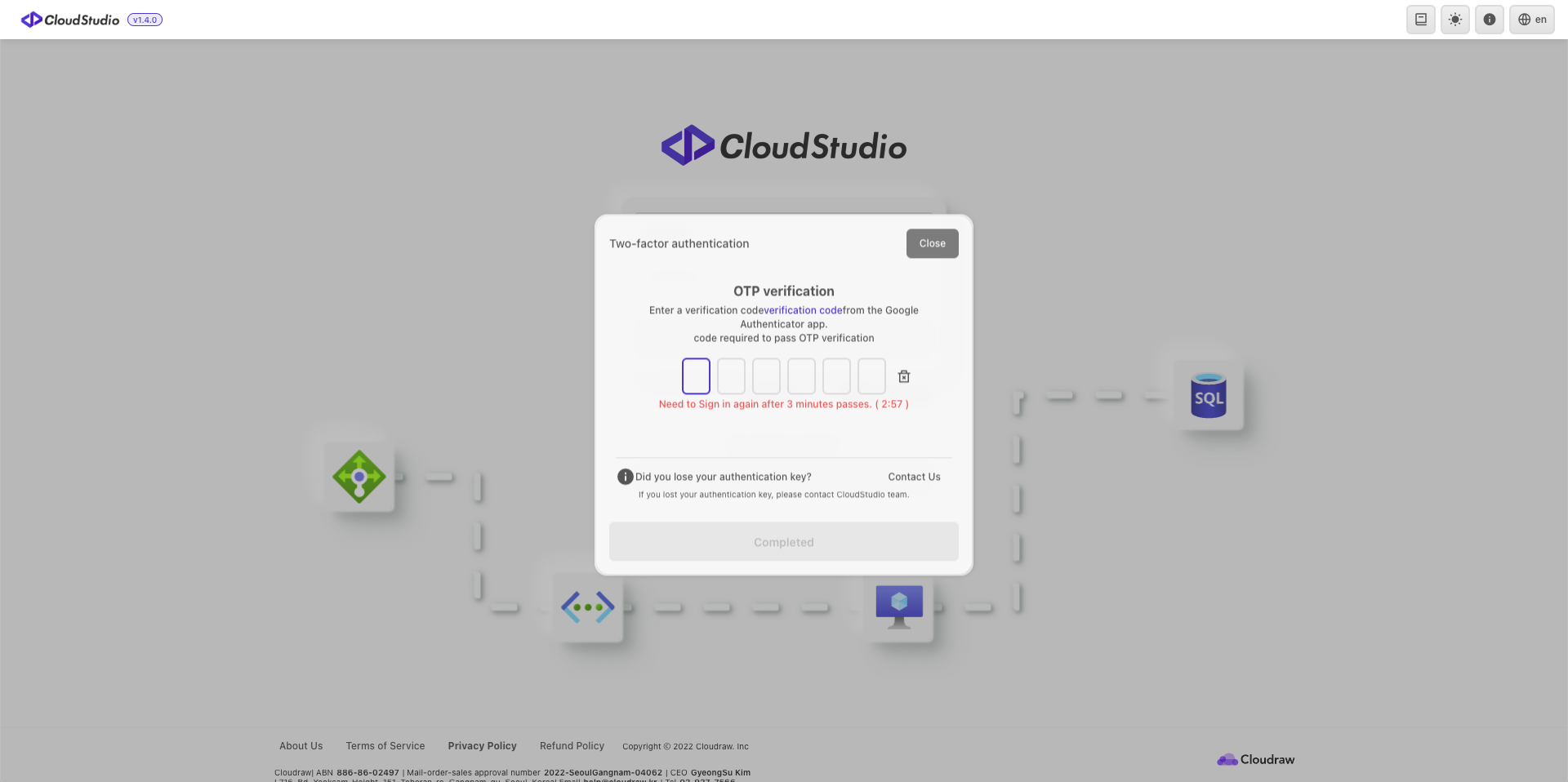
Task: Open the About Us footer link
Action: click(301, 746)
